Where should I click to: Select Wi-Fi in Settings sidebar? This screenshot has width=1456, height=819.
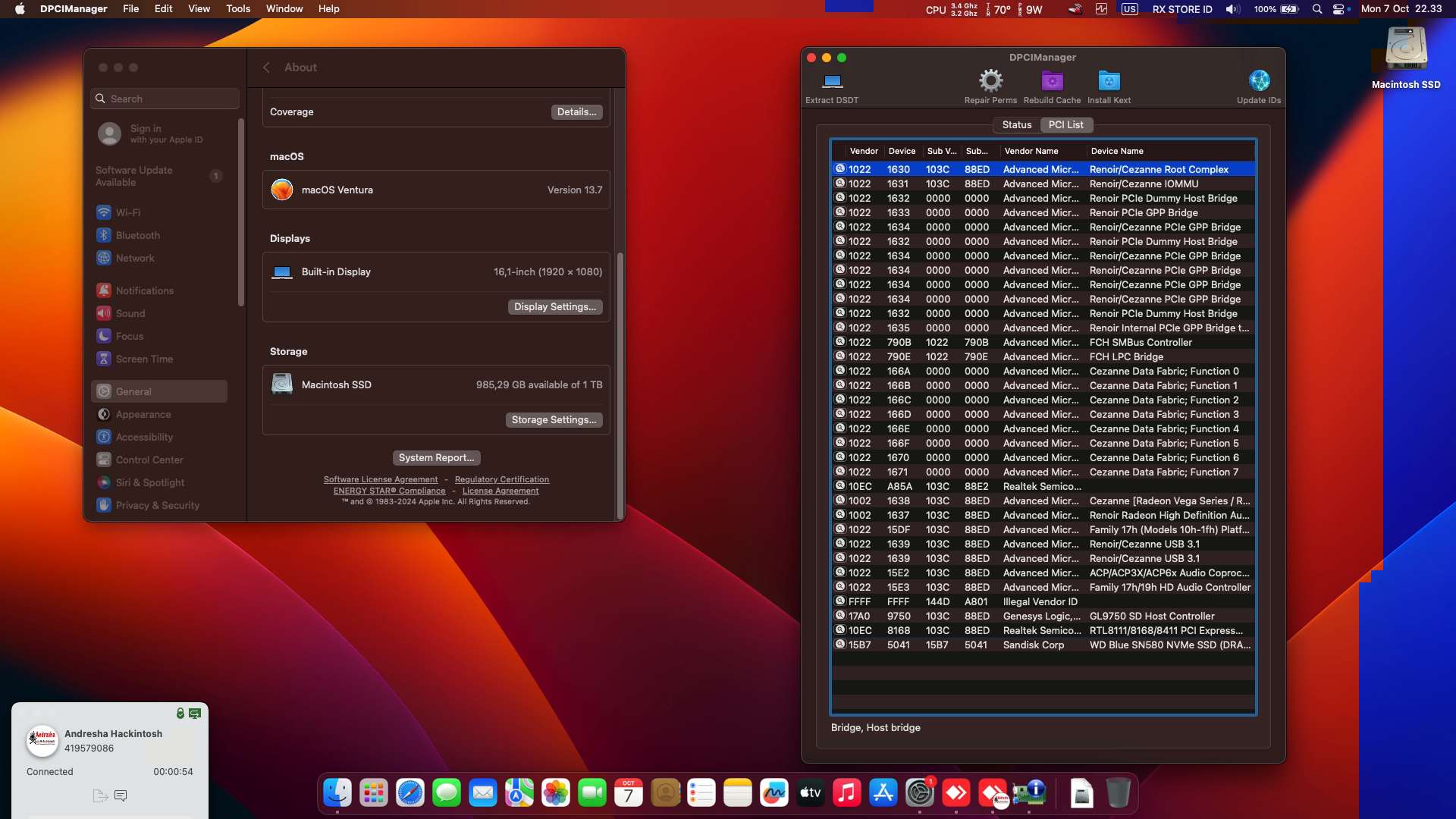(x=159, y=212)
